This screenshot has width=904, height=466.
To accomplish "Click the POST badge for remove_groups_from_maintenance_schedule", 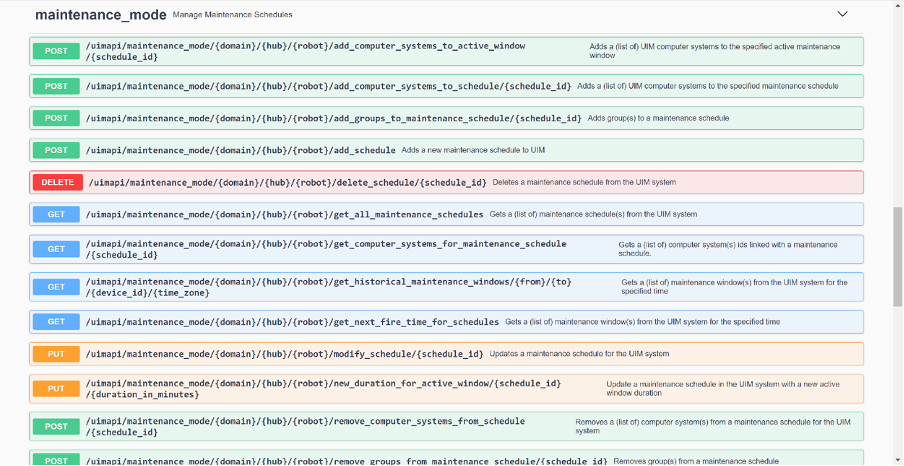I will [56, 460].
